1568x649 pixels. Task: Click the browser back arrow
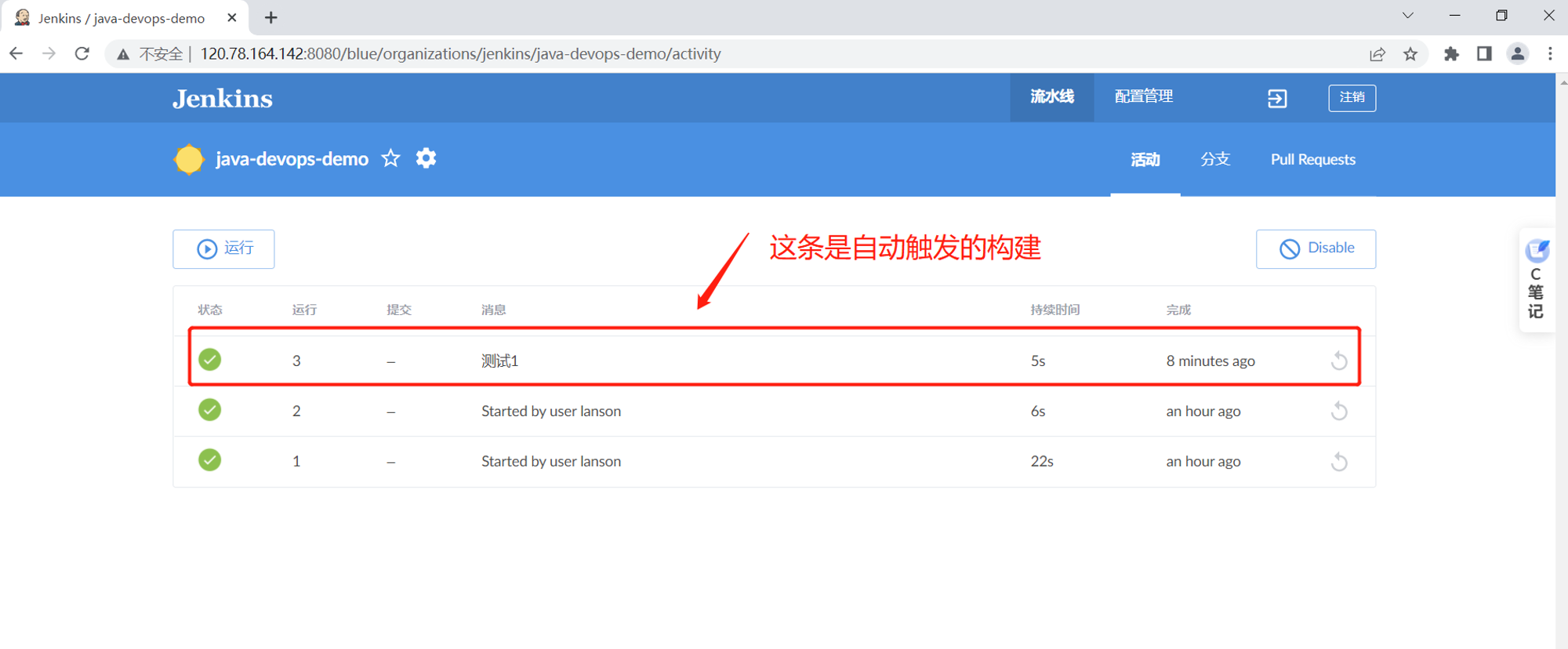tap(16, 53)
